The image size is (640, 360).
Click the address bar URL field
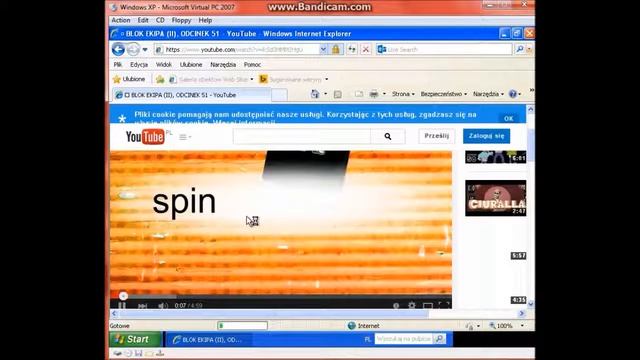[x=236, y=49]
